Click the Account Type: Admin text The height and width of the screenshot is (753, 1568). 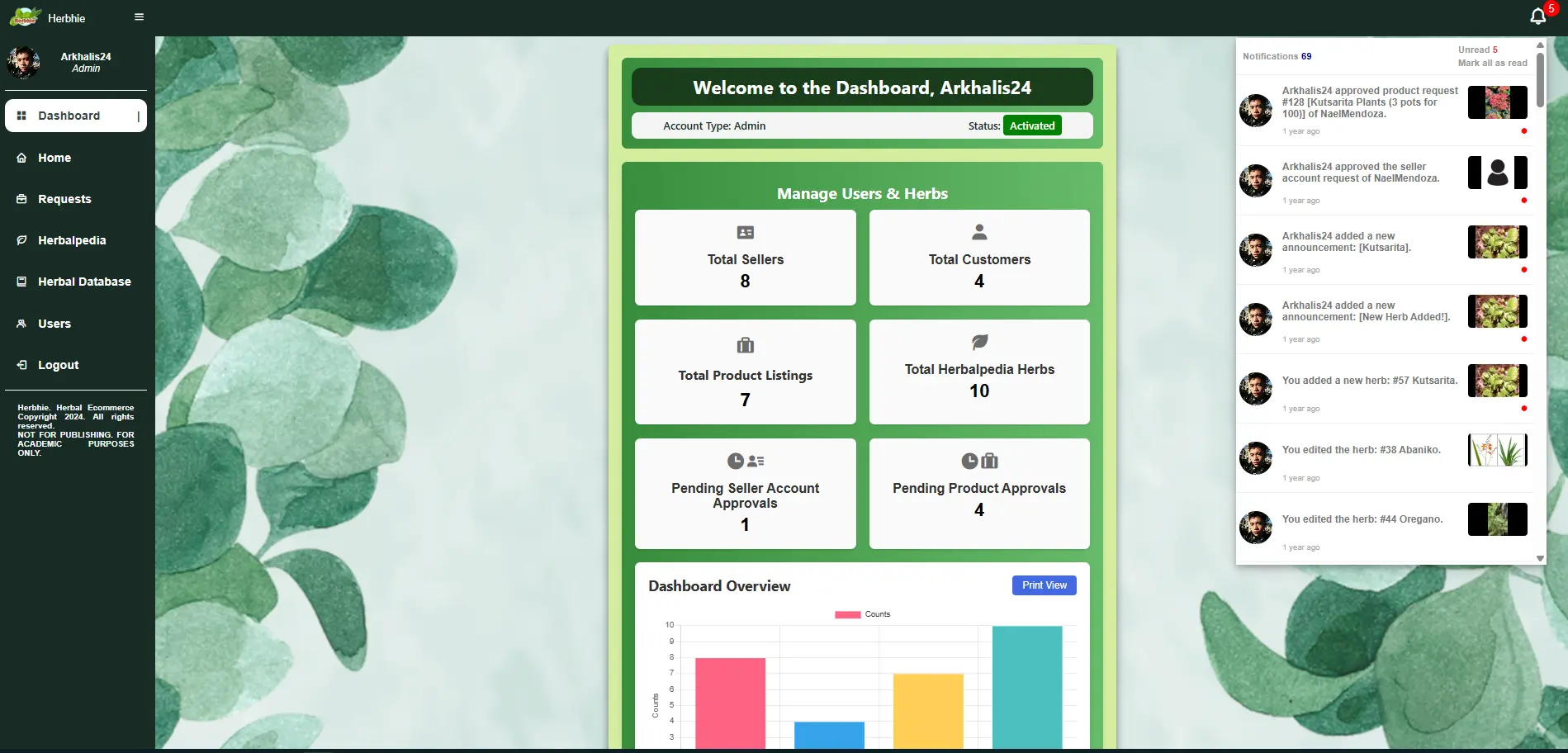tap(714, 125)
